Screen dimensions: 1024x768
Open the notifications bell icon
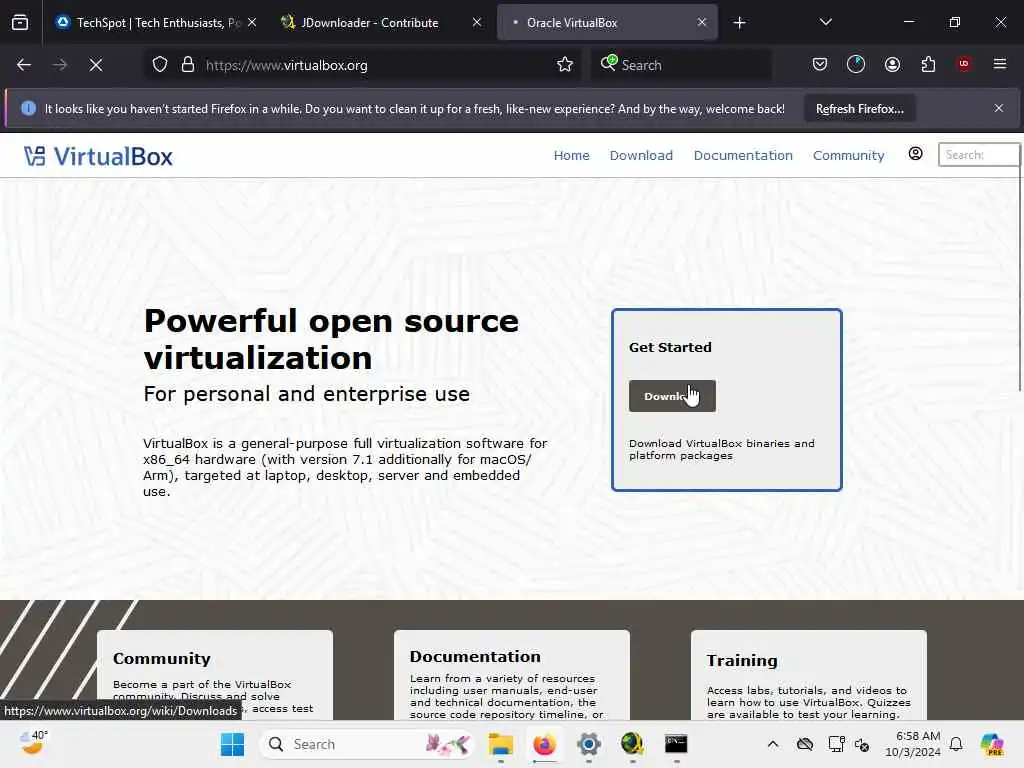click(956, 744)
